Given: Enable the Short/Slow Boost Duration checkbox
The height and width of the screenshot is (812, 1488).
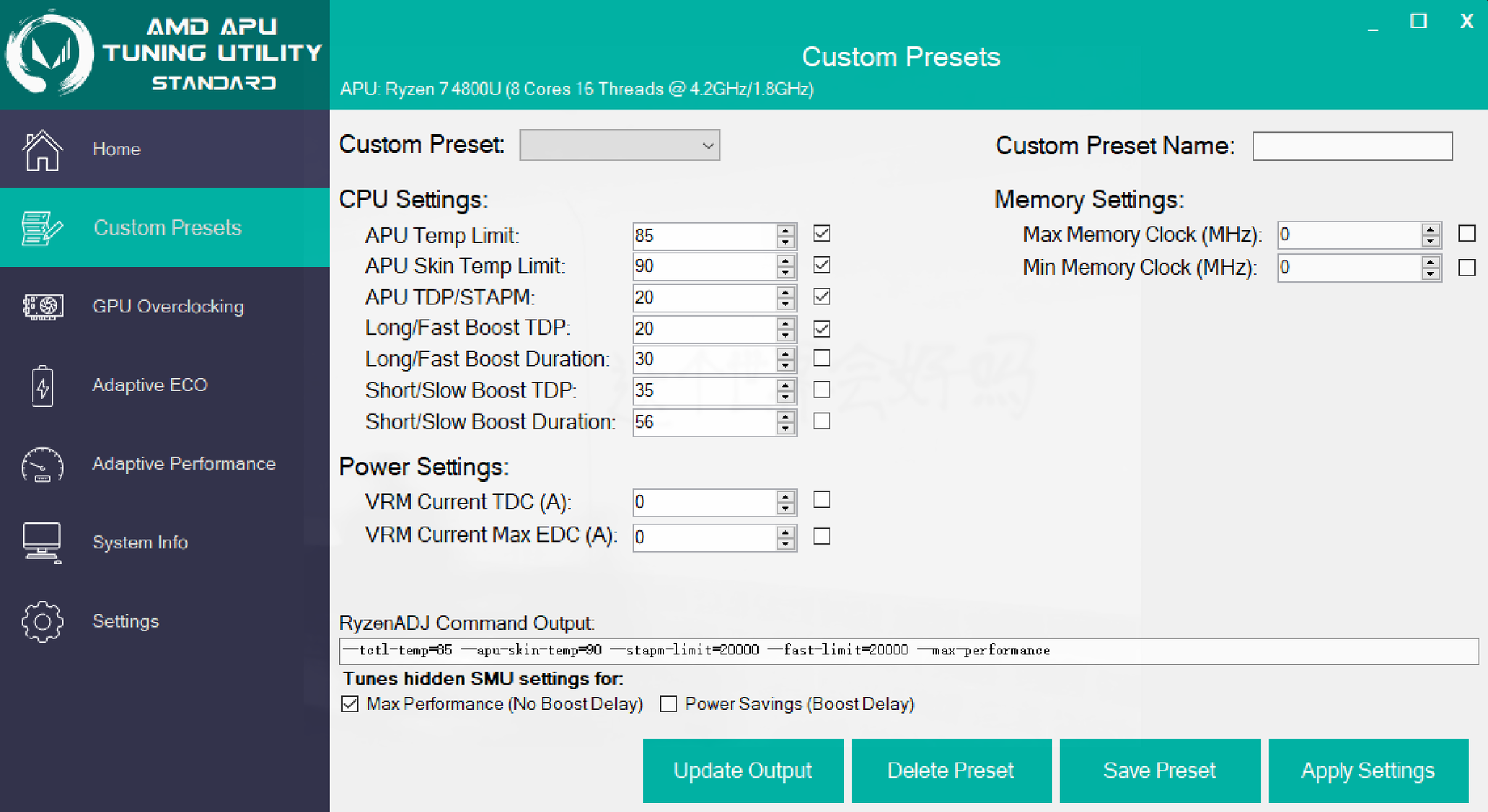Looking at the screenshot, I should 822,421.
